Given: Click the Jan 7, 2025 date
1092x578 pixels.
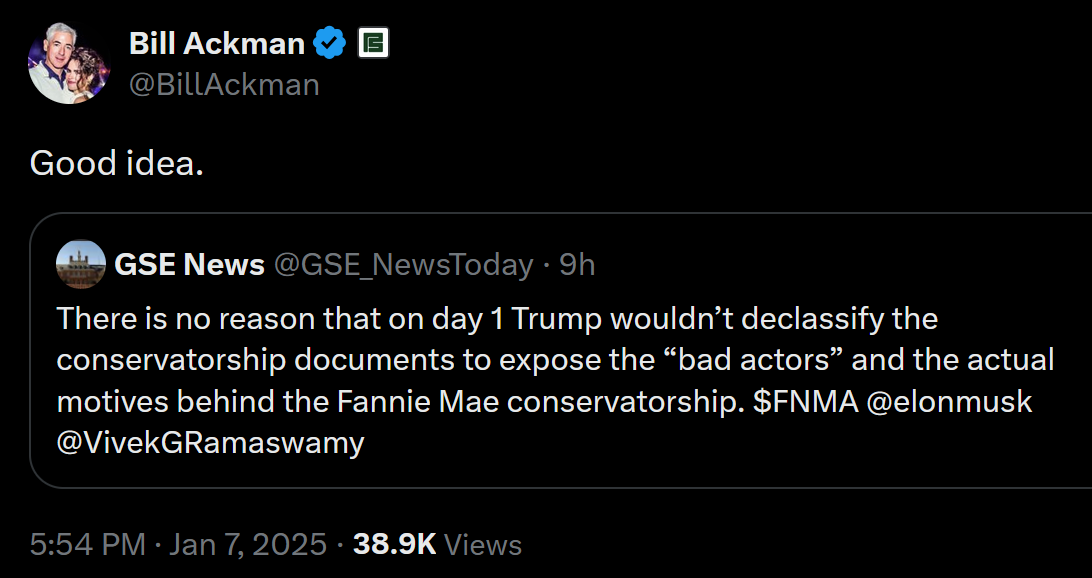Looking at the screenshot, I should click(x=249, y=544).
